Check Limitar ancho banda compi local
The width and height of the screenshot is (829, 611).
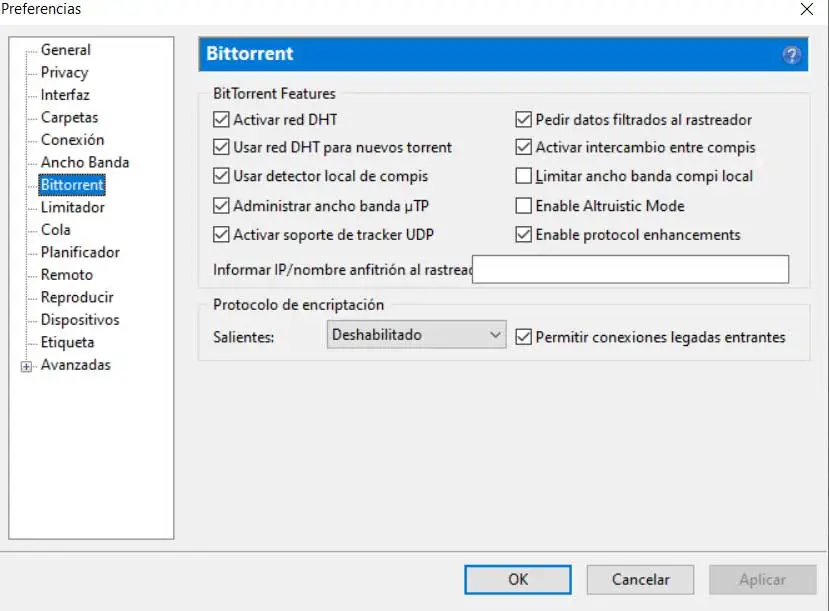click(x=523, y=177)
